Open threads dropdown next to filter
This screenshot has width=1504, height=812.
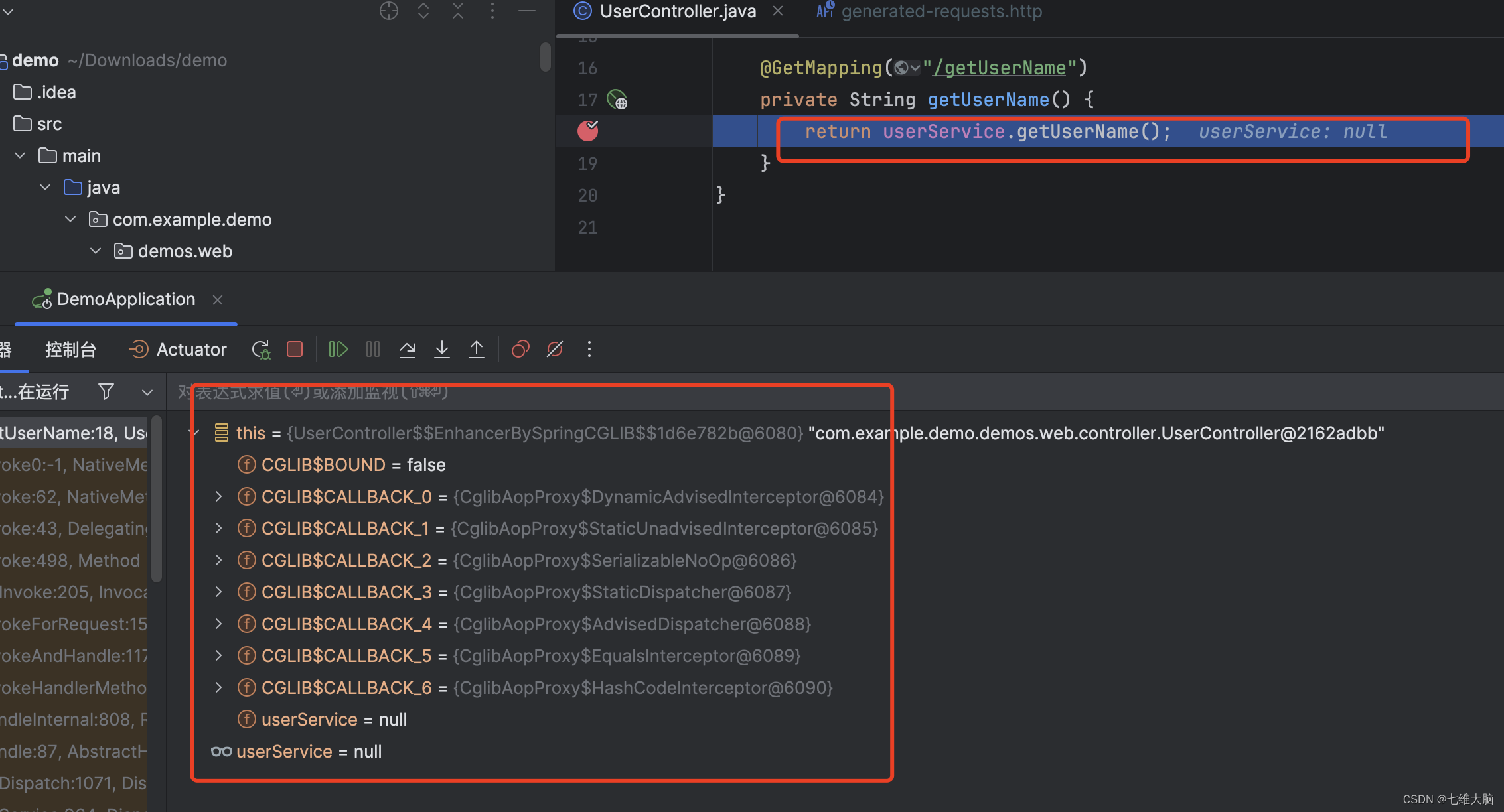tap(147, 392)
